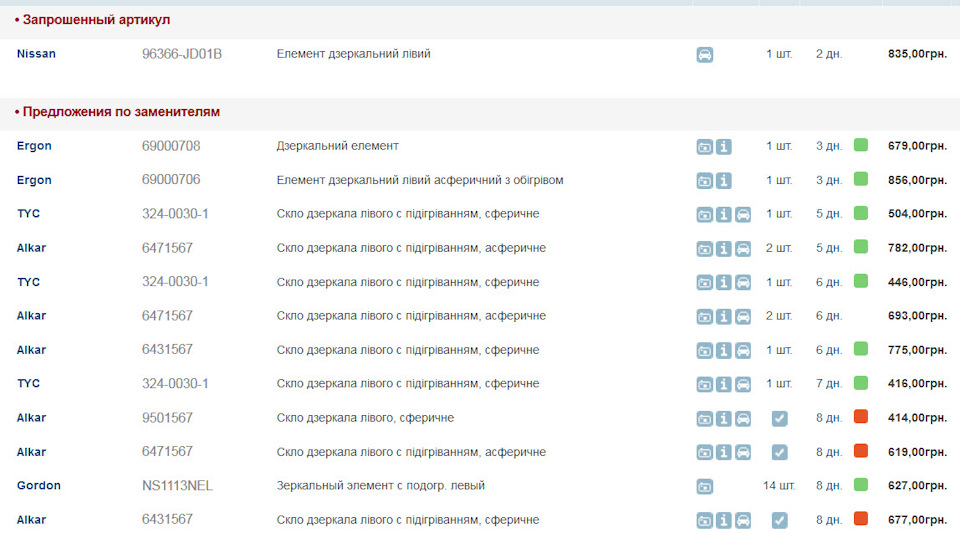The image size is (960, 533).
Task: View photo icon in TYC 446,00 row
Action: (705, 283)
